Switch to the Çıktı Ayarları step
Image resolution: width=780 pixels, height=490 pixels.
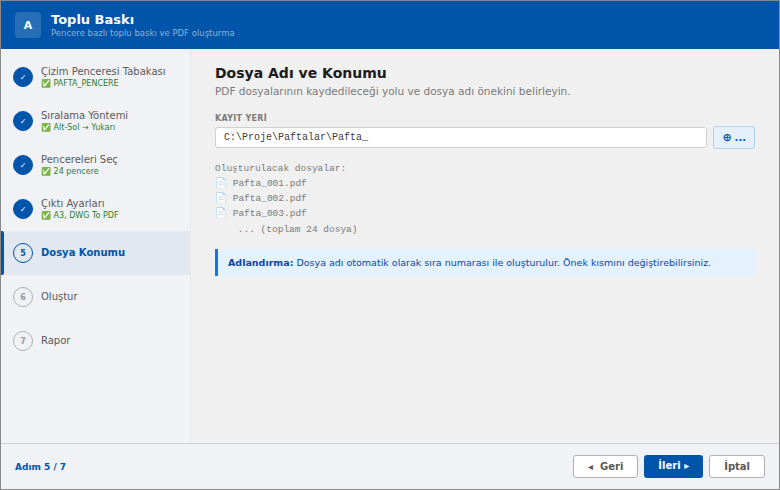tap(96, 209)
